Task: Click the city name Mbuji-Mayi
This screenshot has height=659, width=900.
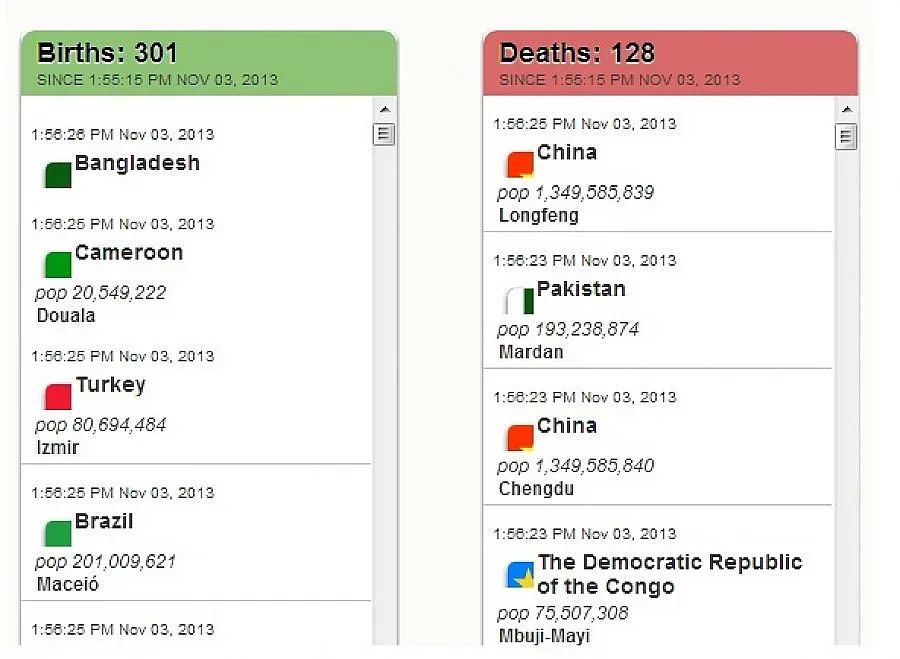Action: 544,636
